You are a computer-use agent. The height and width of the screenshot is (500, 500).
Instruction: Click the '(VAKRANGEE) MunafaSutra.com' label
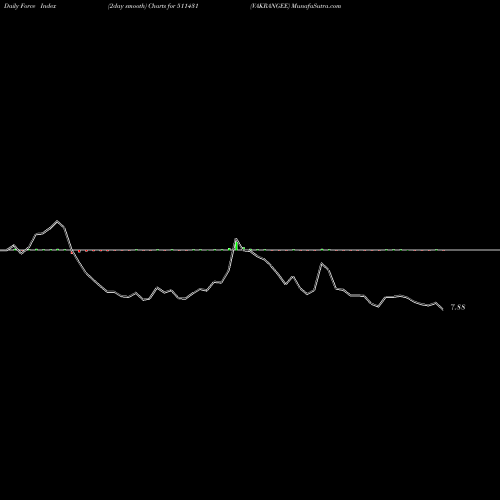coord(295,6)
